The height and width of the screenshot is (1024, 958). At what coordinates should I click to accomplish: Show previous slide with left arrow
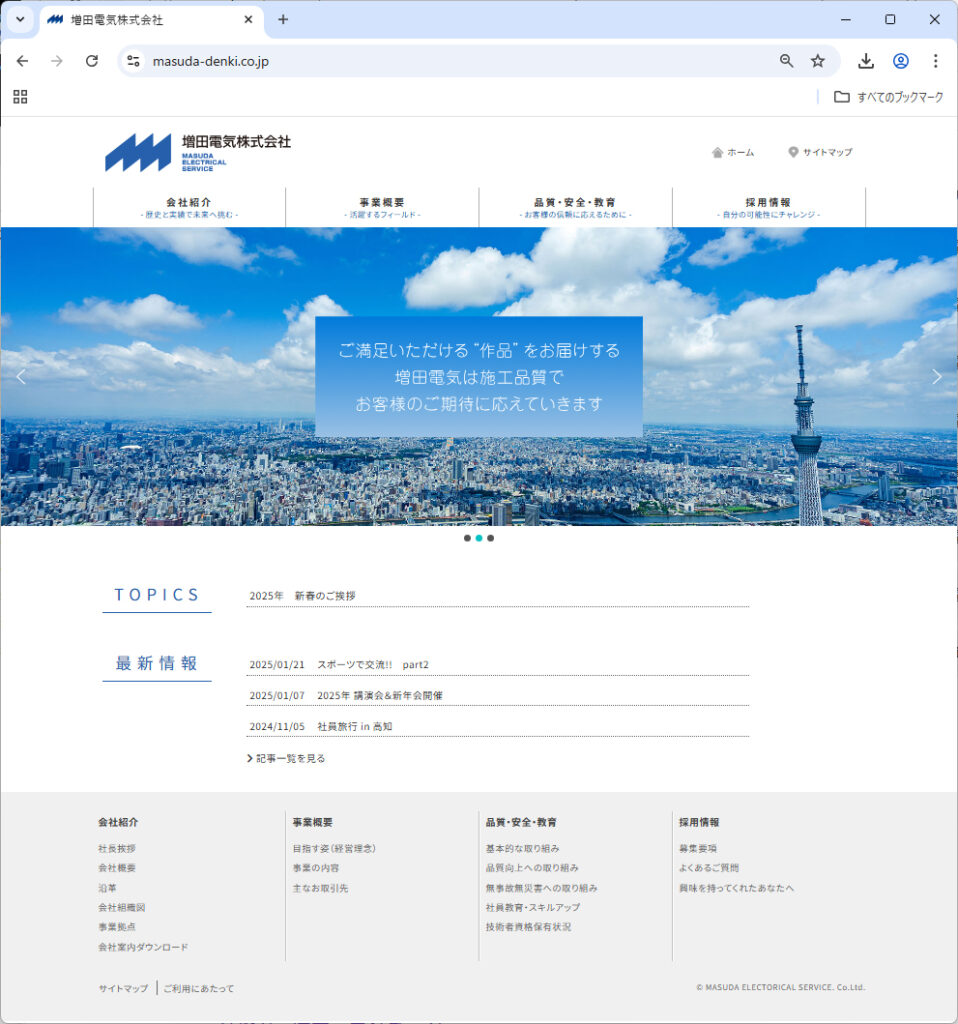point(21,377)
